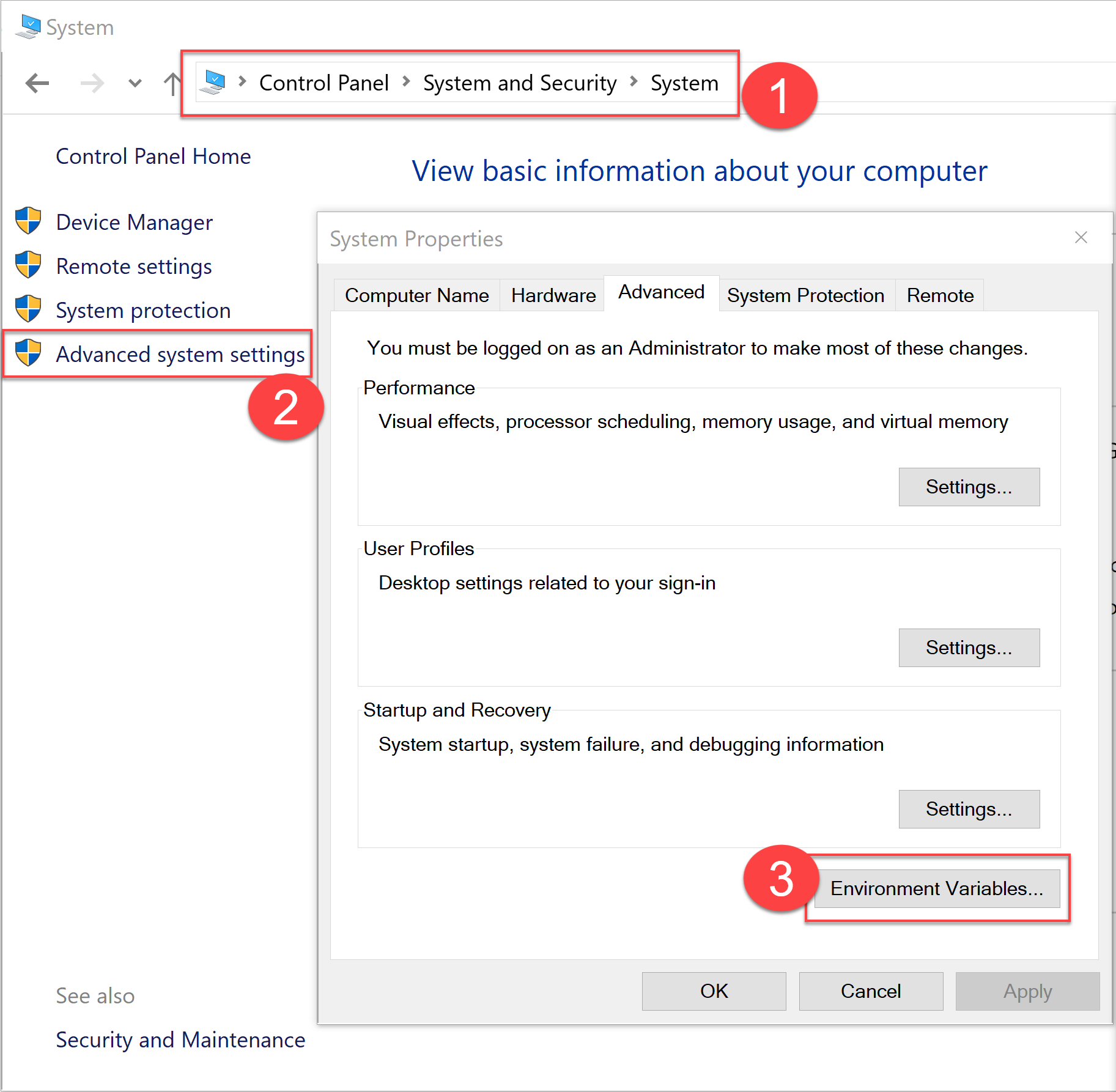Click the shield icon beside System protection
This screenshot has height=1092, width=1116.
click(x=28, y=309)
